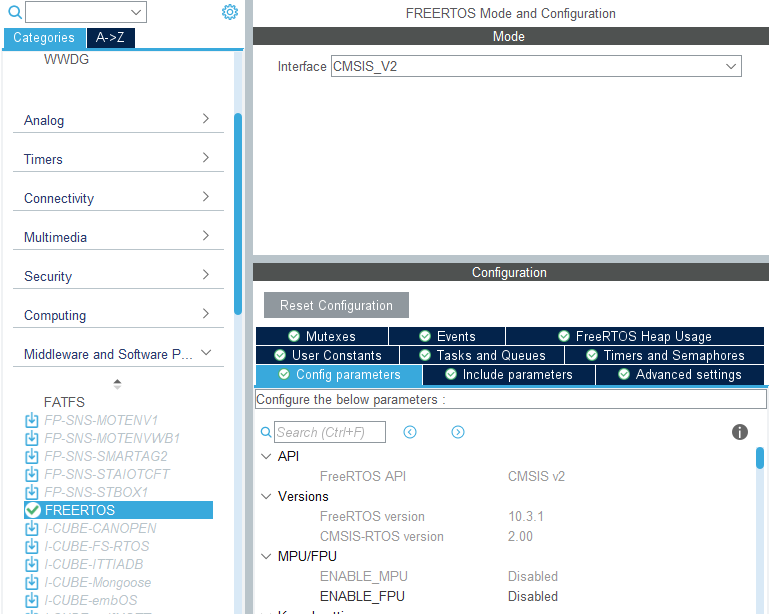Click download icon next to I-CUBE-ITTIADB

point(31,564)
